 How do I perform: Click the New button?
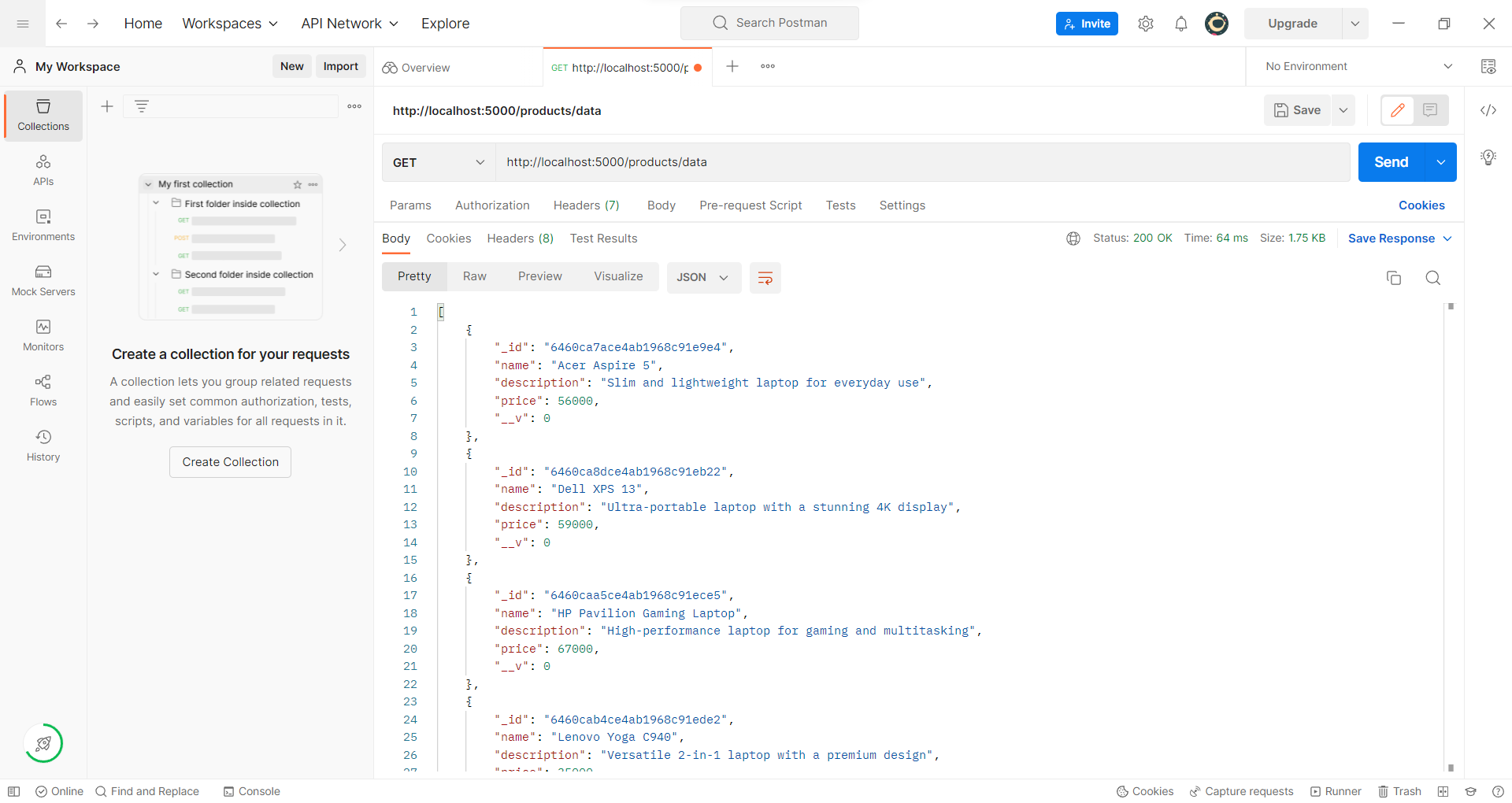[291, 66]
